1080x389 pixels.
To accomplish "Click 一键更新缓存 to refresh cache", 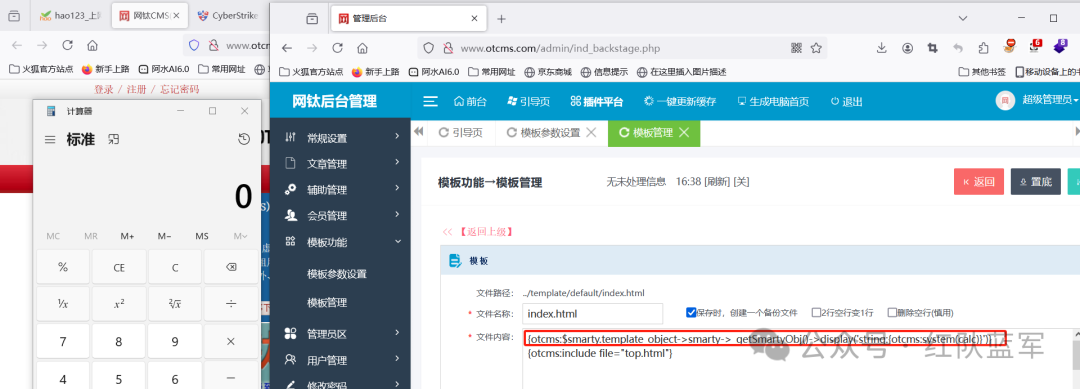I will pos(680,102).
